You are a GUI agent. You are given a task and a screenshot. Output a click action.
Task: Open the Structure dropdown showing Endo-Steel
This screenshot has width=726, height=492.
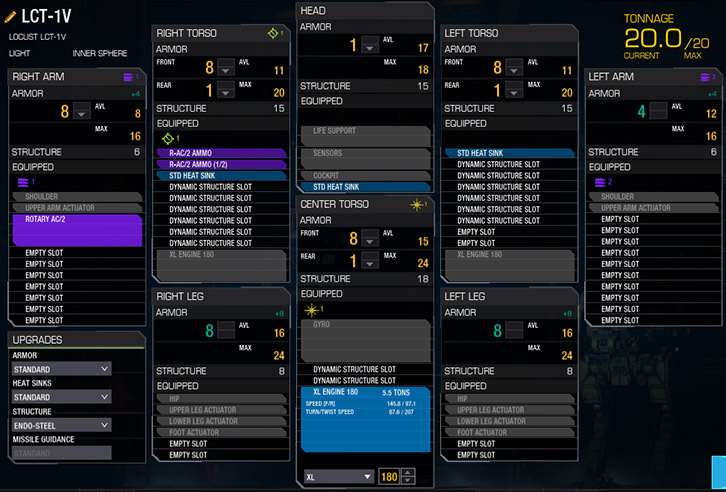click(62, 425)
